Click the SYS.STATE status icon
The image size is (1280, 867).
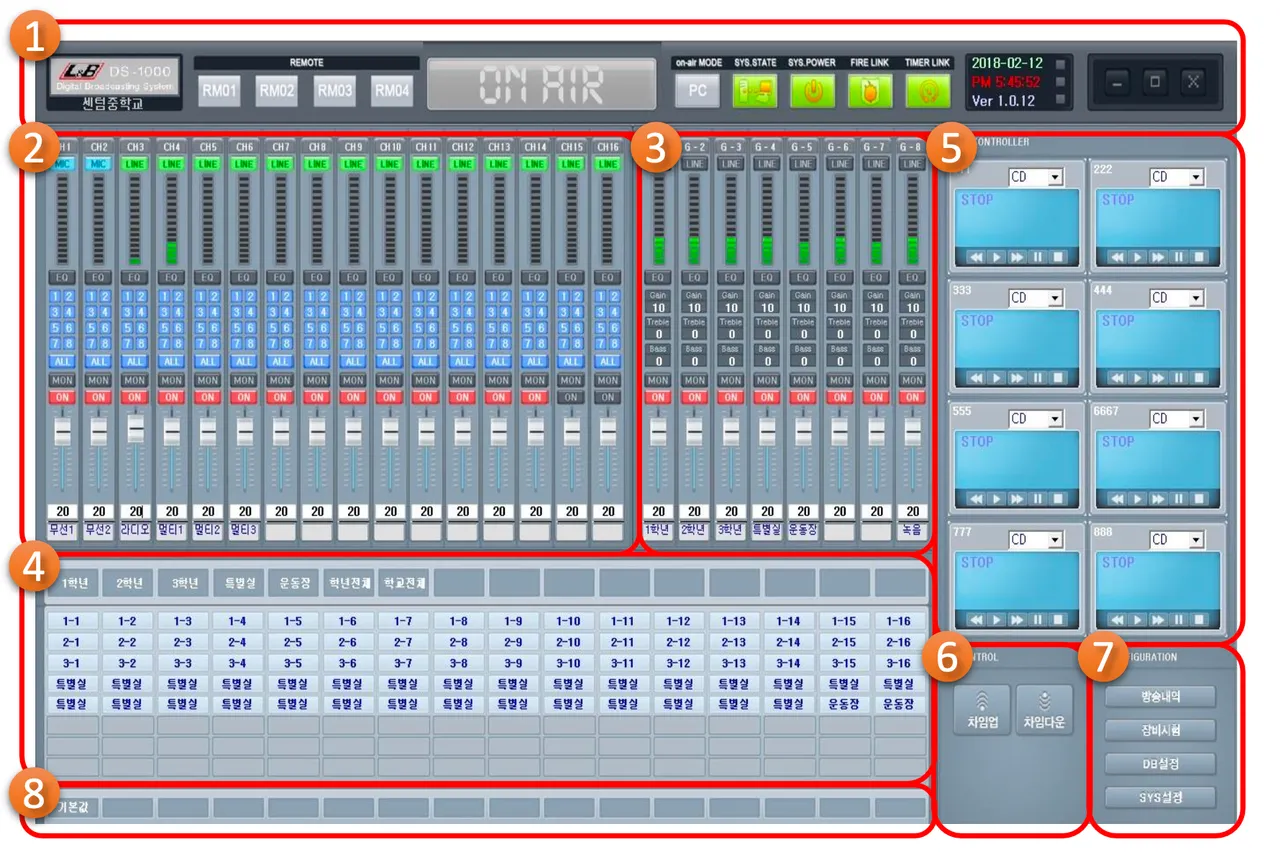(x=754, y=93)
